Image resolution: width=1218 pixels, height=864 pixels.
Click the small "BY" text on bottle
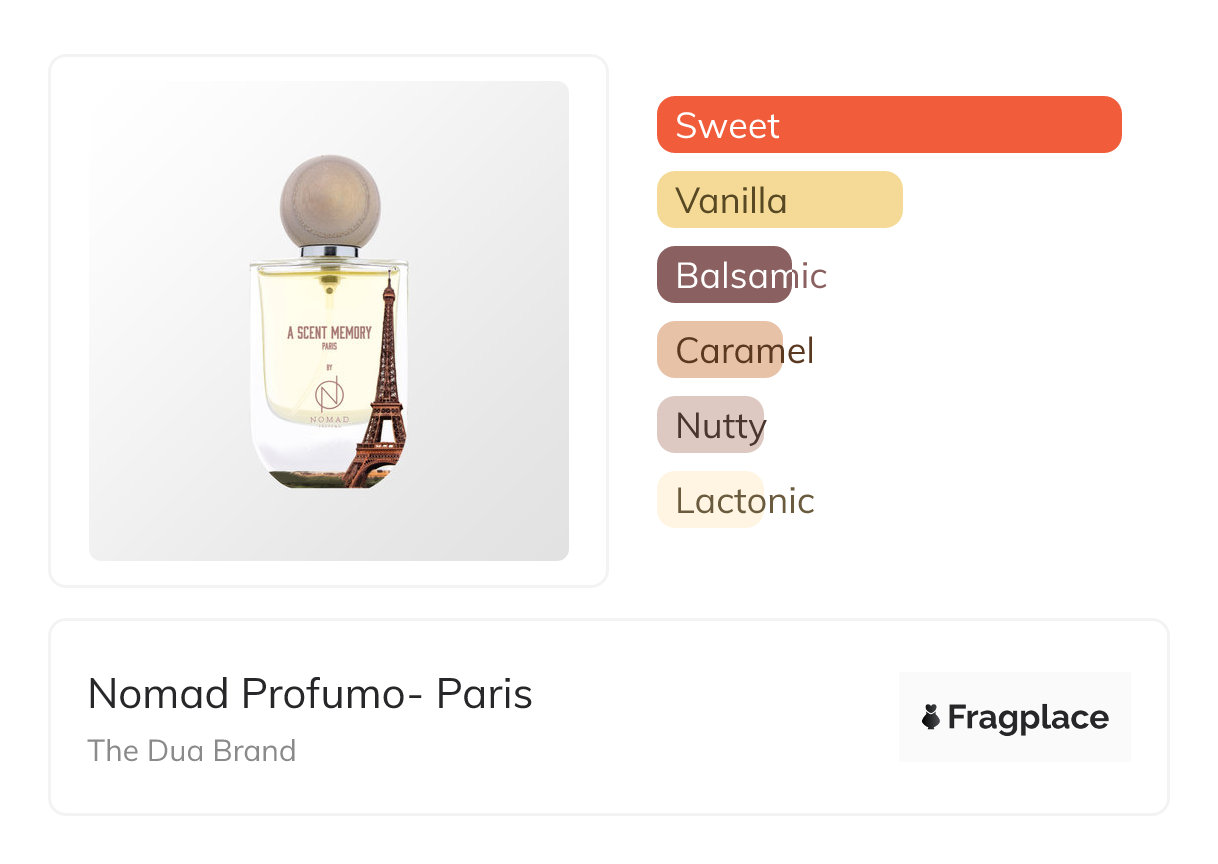coord(328,367)
